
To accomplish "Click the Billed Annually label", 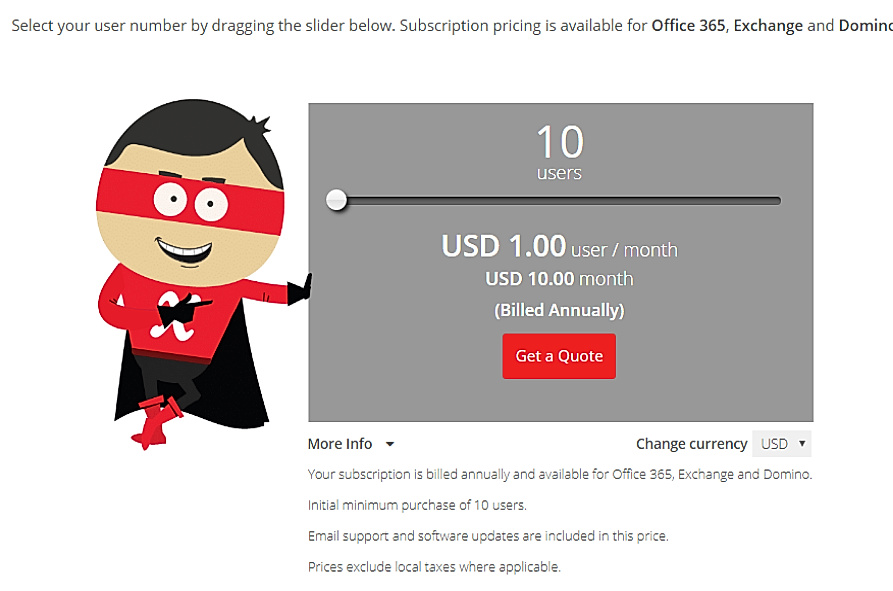I will coord(559,310).
